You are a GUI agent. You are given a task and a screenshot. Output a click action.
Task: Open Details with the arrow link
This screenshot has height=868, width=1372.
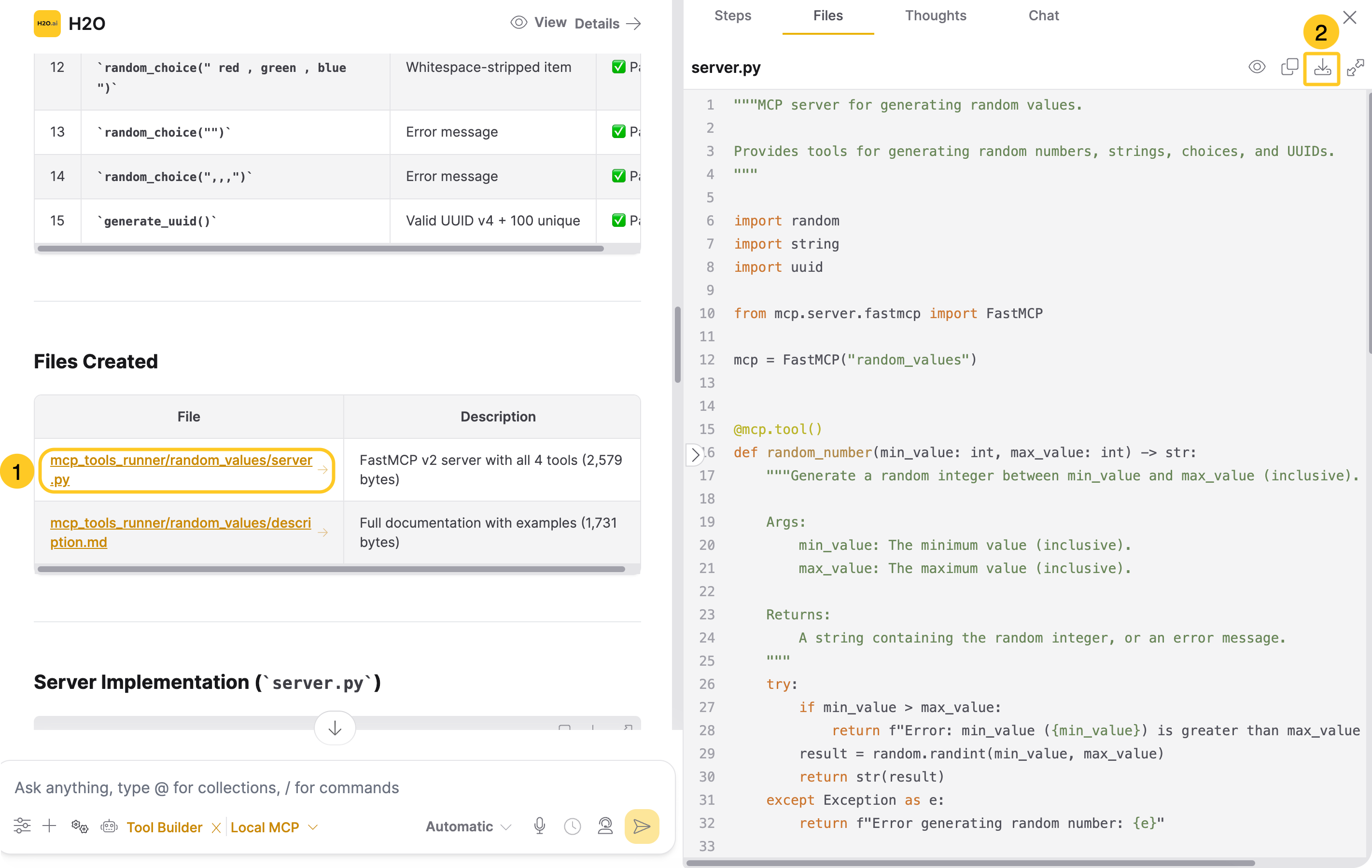(x=608, y=23)
